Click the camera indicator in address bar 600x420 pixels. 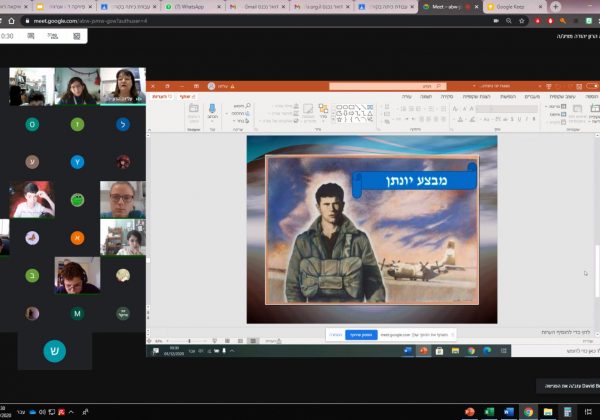496,21
